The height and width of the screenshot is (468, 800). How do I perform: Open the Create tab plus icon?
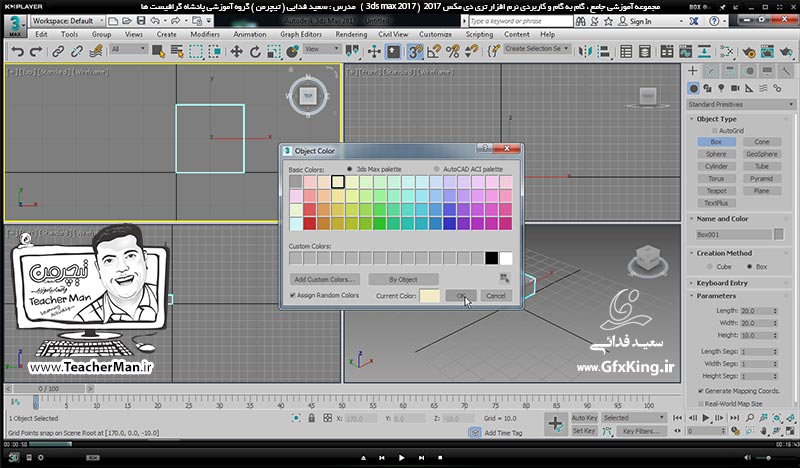click(692, 71)
